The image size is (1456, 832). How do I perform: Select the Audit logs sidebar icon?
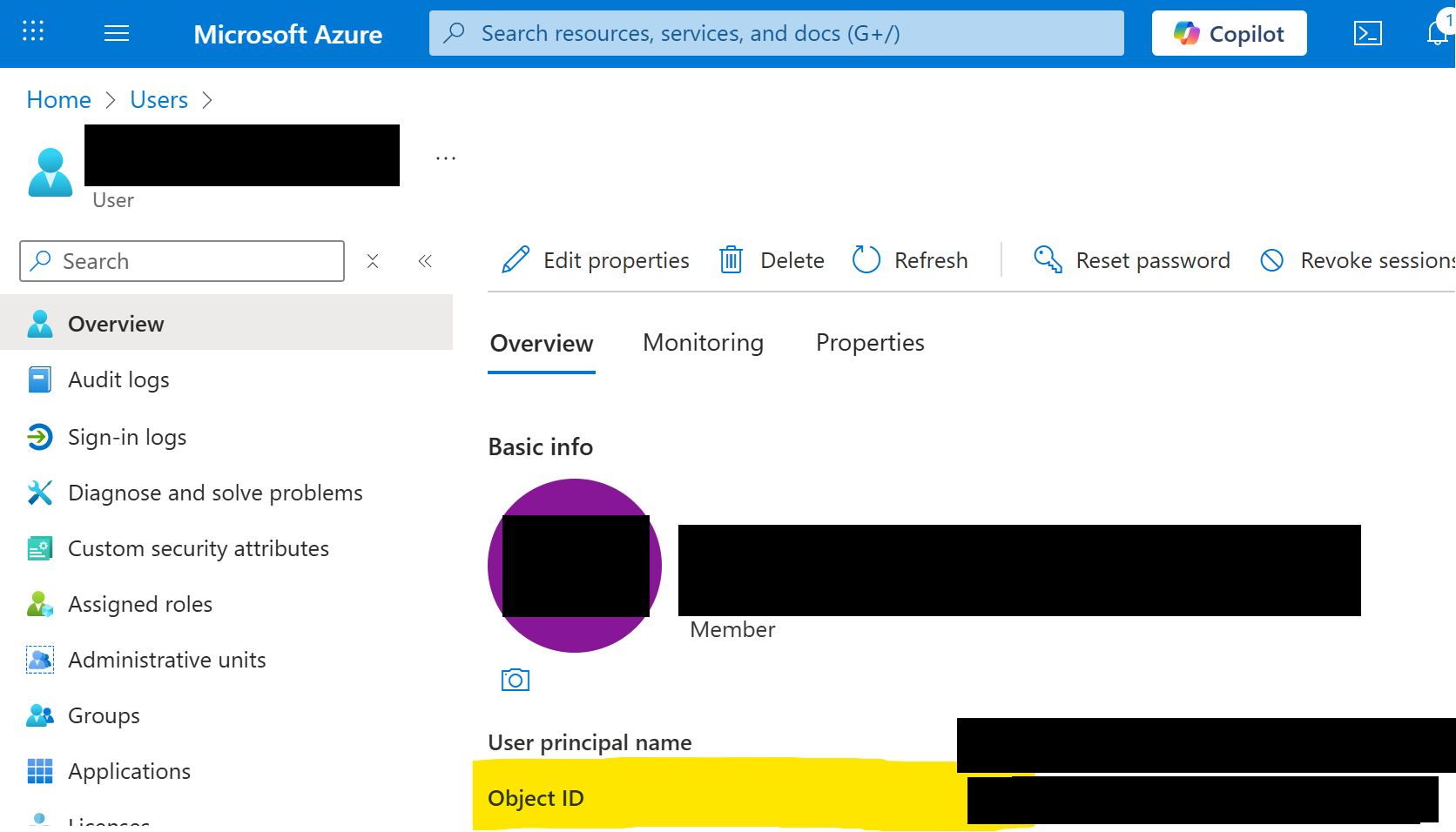pyautogui.click(x=40, y=379)
